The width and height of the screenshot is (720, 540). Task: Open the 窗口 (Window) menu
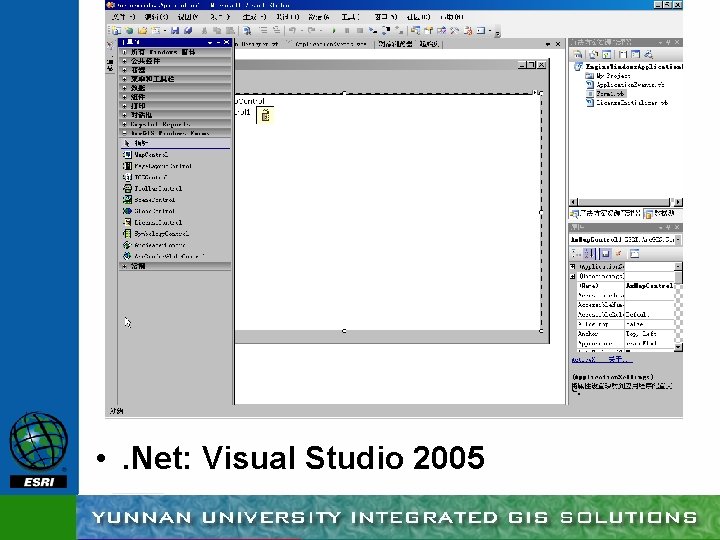point(385,17)
